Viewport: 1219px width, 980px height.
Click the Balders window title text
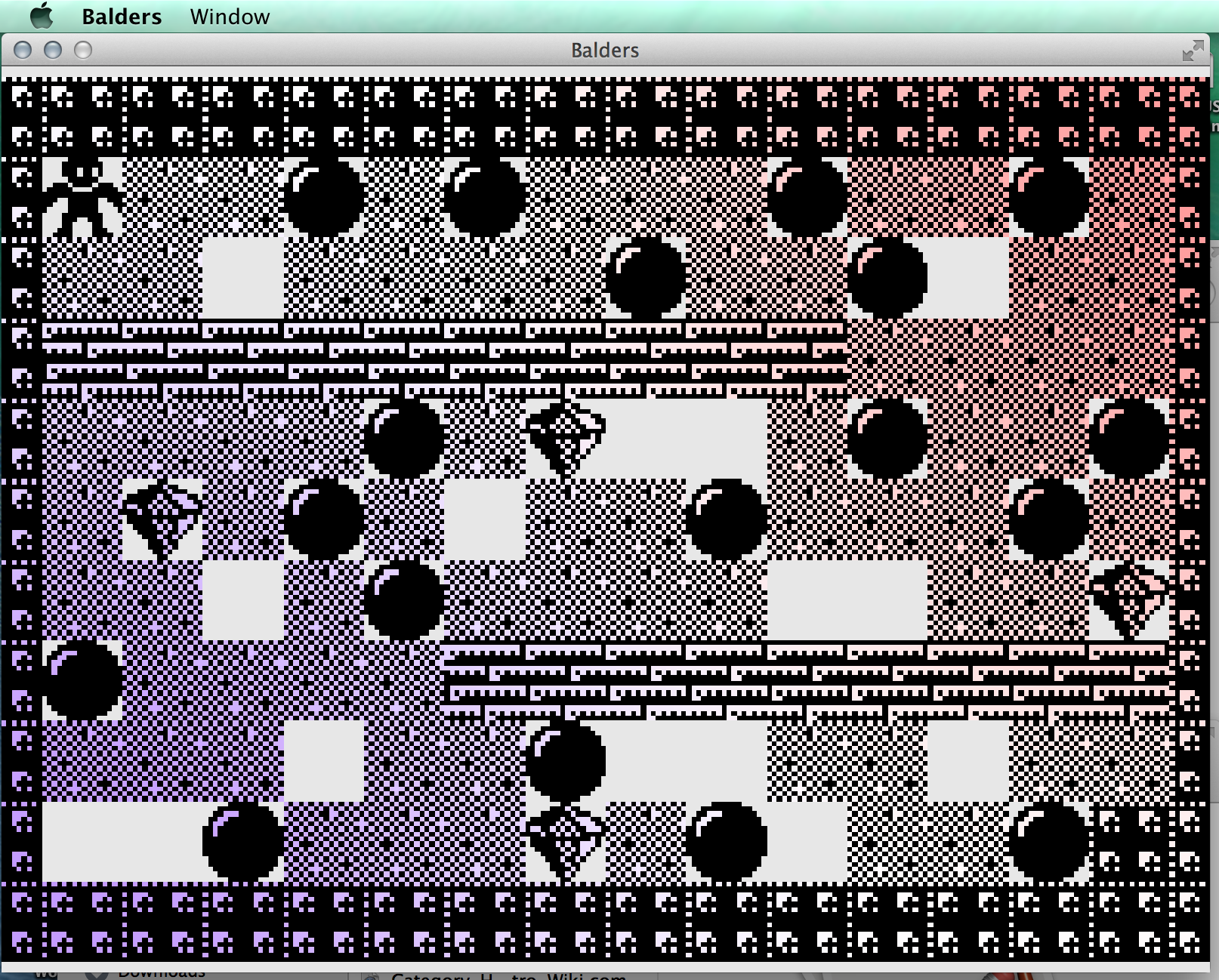(x=605, y=51)
